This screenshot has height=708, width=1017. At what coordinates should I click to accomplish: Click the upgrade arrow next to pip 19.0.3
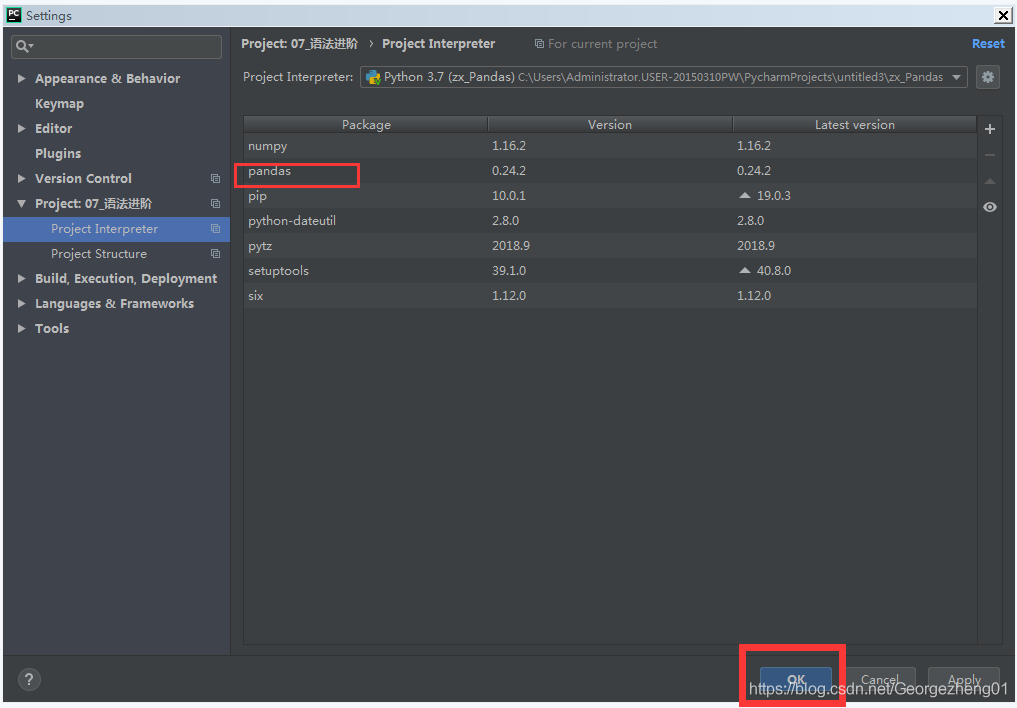coord(745,195)
